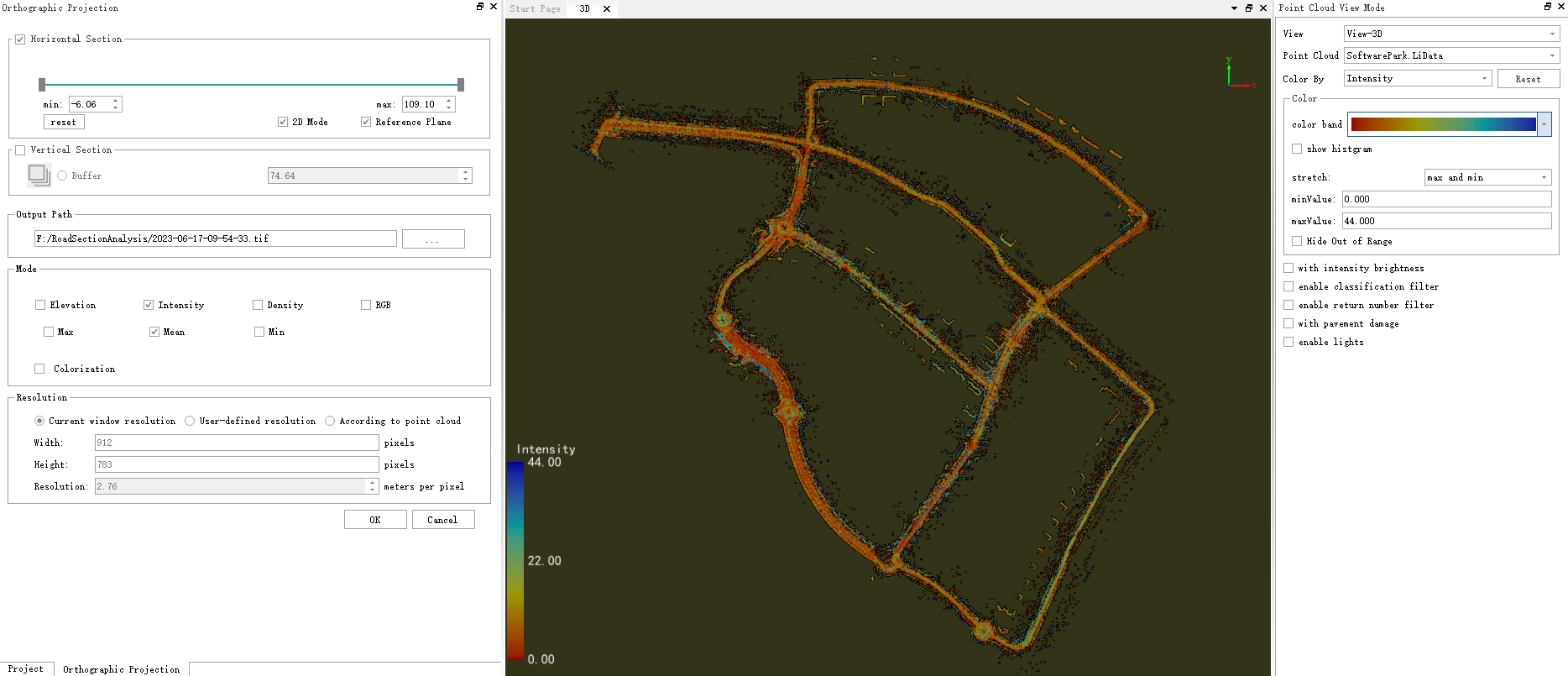The height and width of the screenshot is (676, 1568).
Task: Decrease the horizontal section max value
Action: (449, 107)
